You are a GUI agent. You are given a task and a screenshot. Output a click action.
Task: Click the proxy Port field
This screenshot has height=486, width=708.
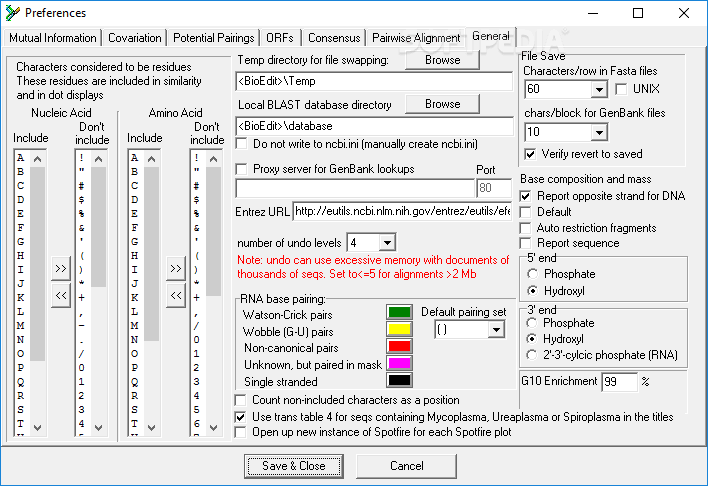(x=494, y=188)
